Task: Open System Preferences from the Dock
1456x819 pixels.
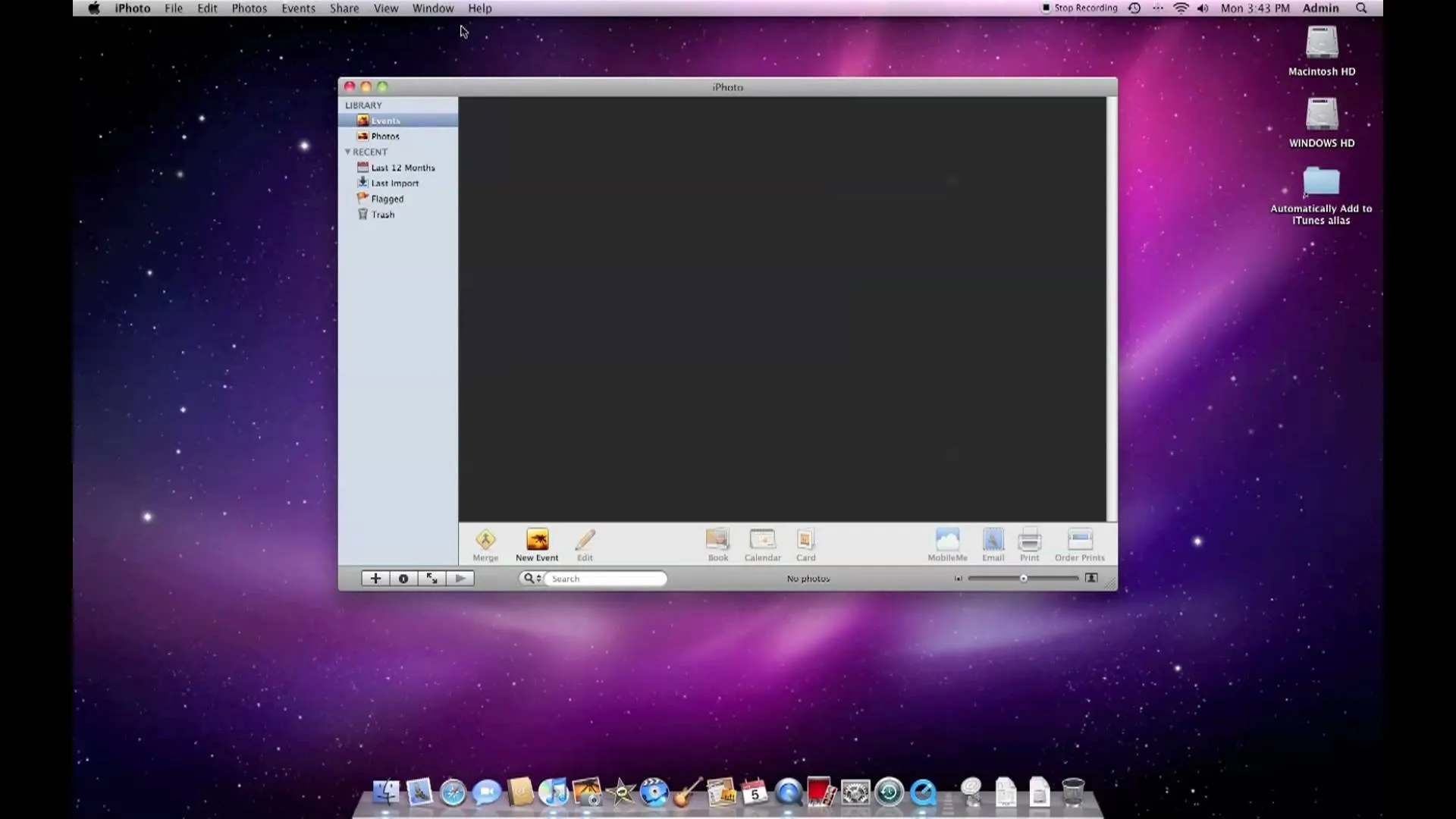Action: (x=855, y=792)
